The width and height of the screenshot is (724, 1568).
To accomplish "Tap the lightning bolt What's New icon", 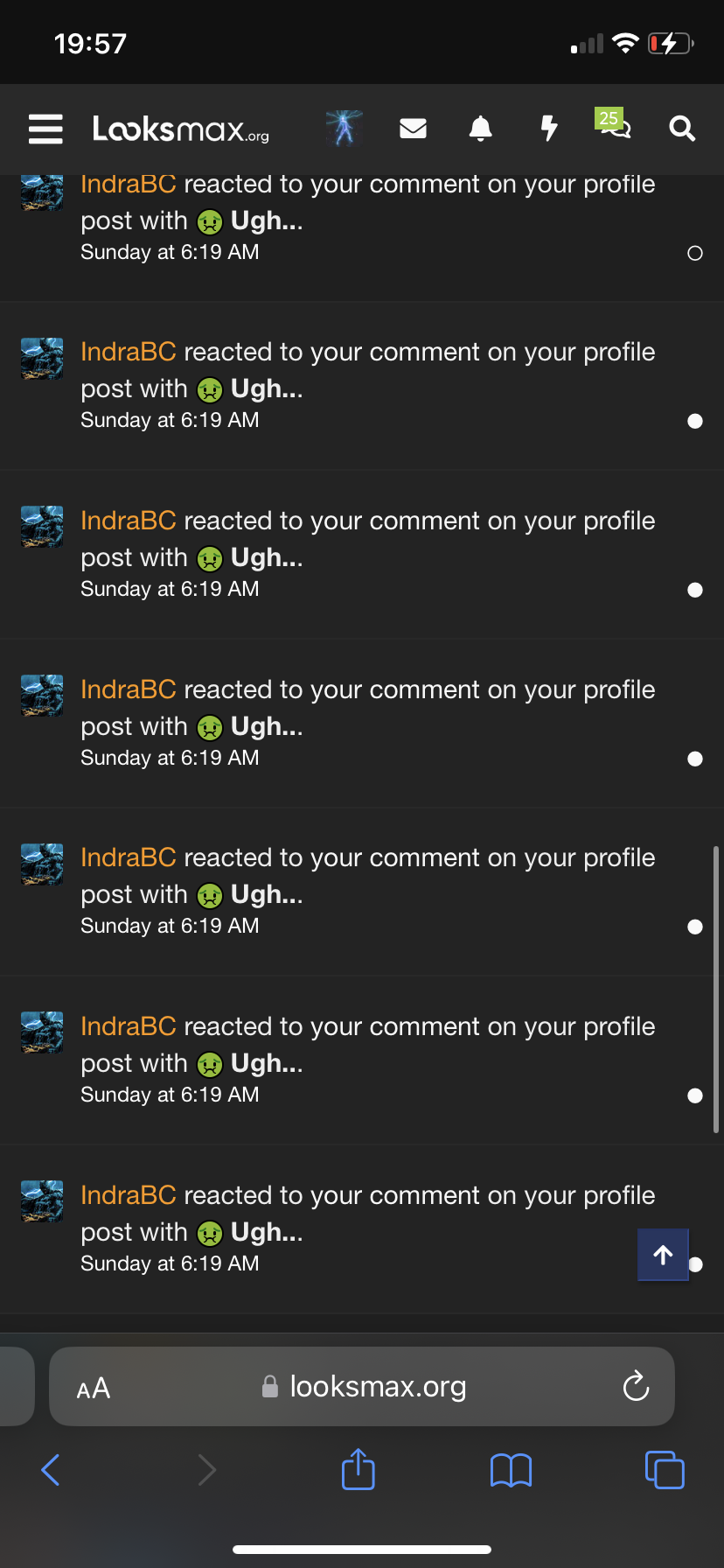I will pos(548,129).
